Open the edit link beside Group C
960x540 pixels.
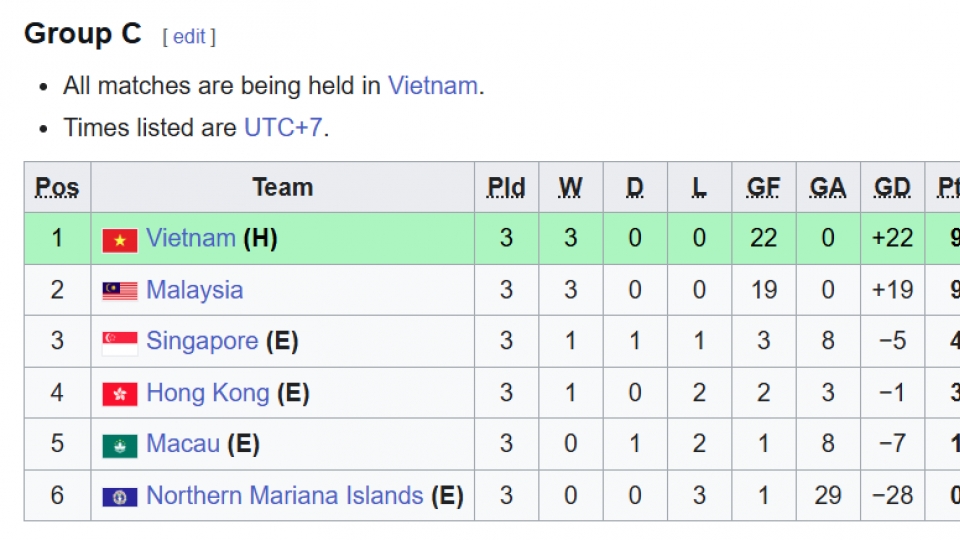[189, 37]
